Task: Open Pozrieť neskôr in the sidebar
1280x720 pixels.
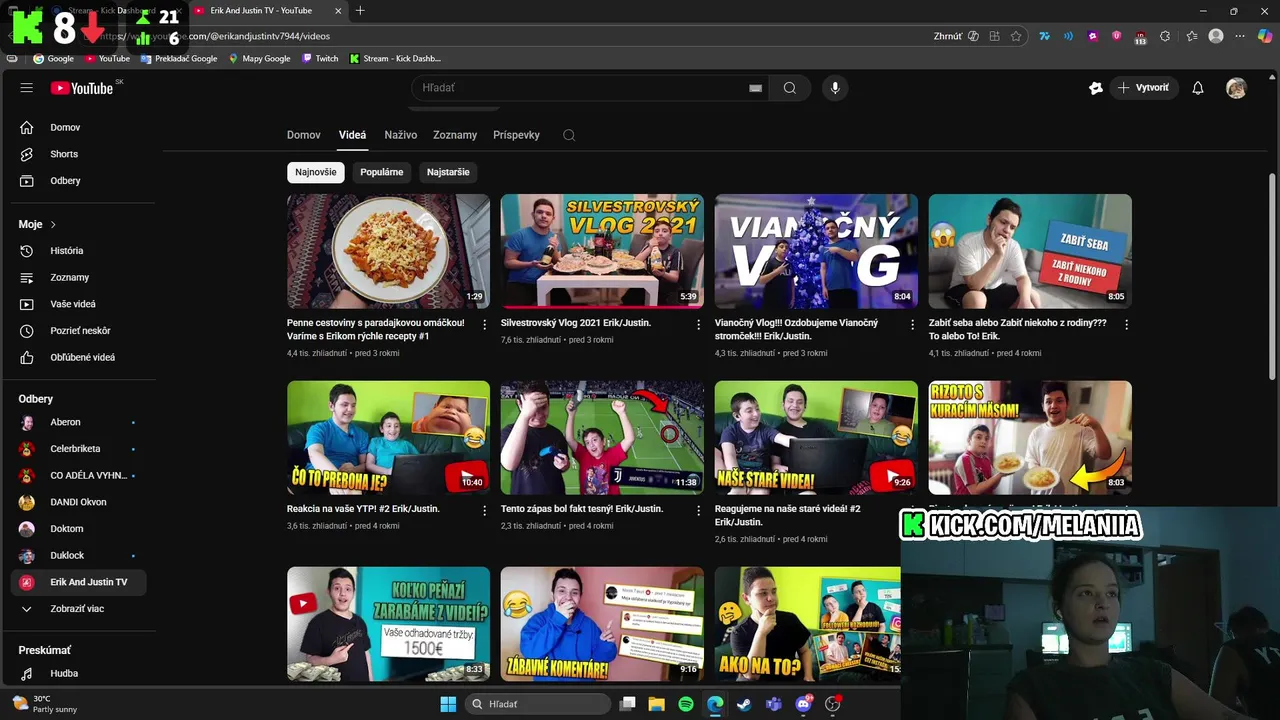Action: [78, 331]
